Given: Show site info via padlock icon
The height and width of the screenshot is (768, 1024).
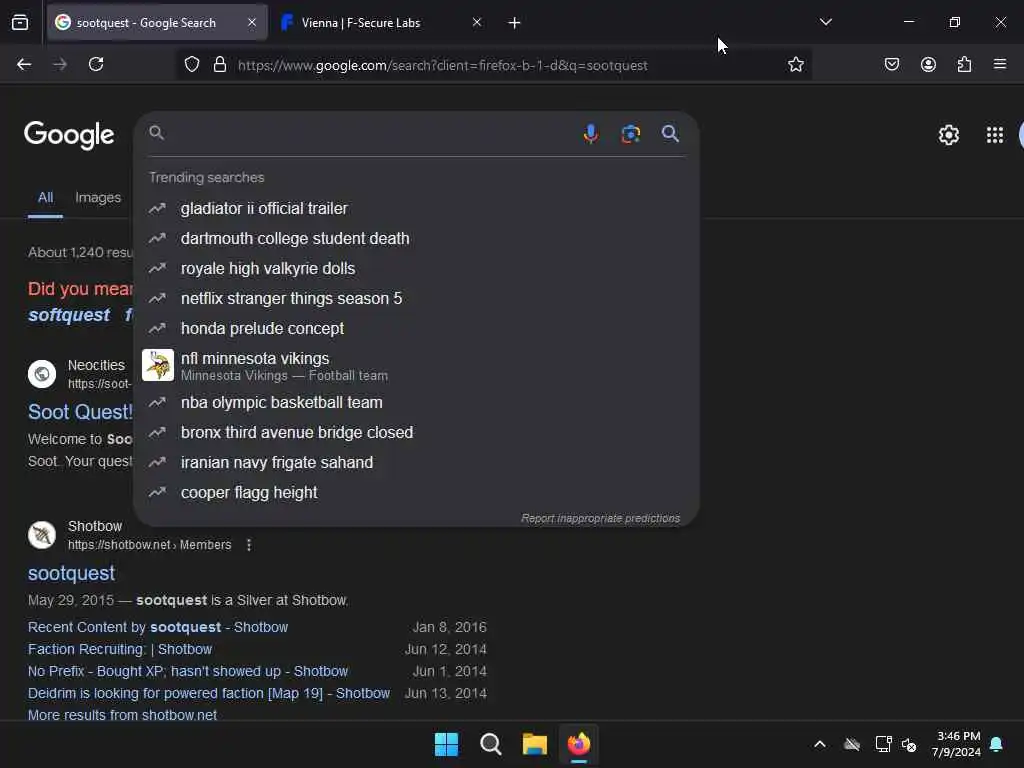Looking at the screenshot, I should coord(220,65).
